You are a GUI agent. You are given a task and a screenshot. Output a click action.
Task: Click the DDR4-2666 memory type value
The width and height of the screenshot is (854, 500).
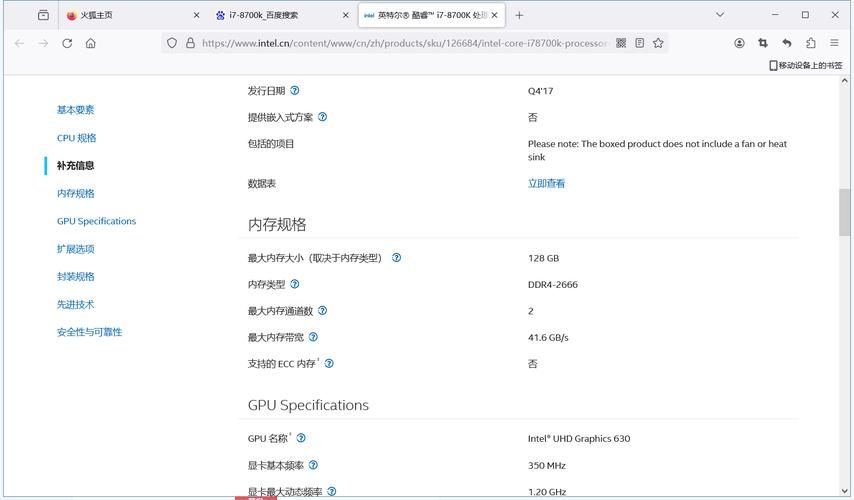[x=553, y=284]
